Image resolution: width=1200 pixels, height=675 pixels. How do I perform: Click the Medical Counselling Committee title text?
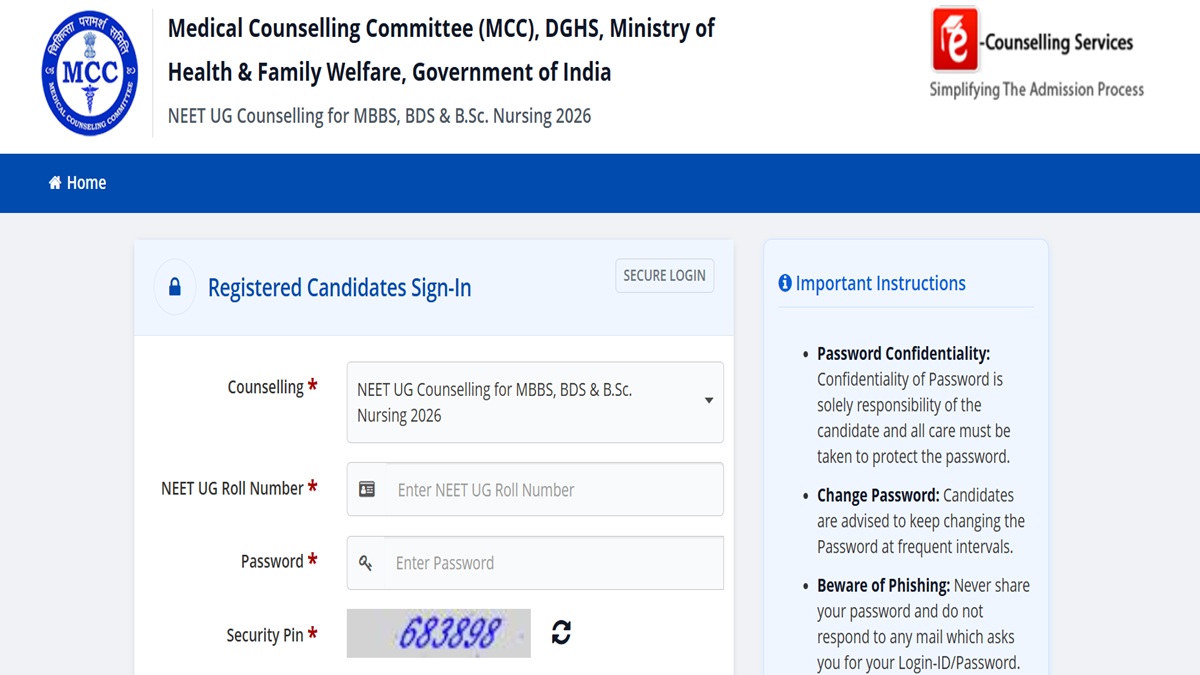tap(441, 50)
